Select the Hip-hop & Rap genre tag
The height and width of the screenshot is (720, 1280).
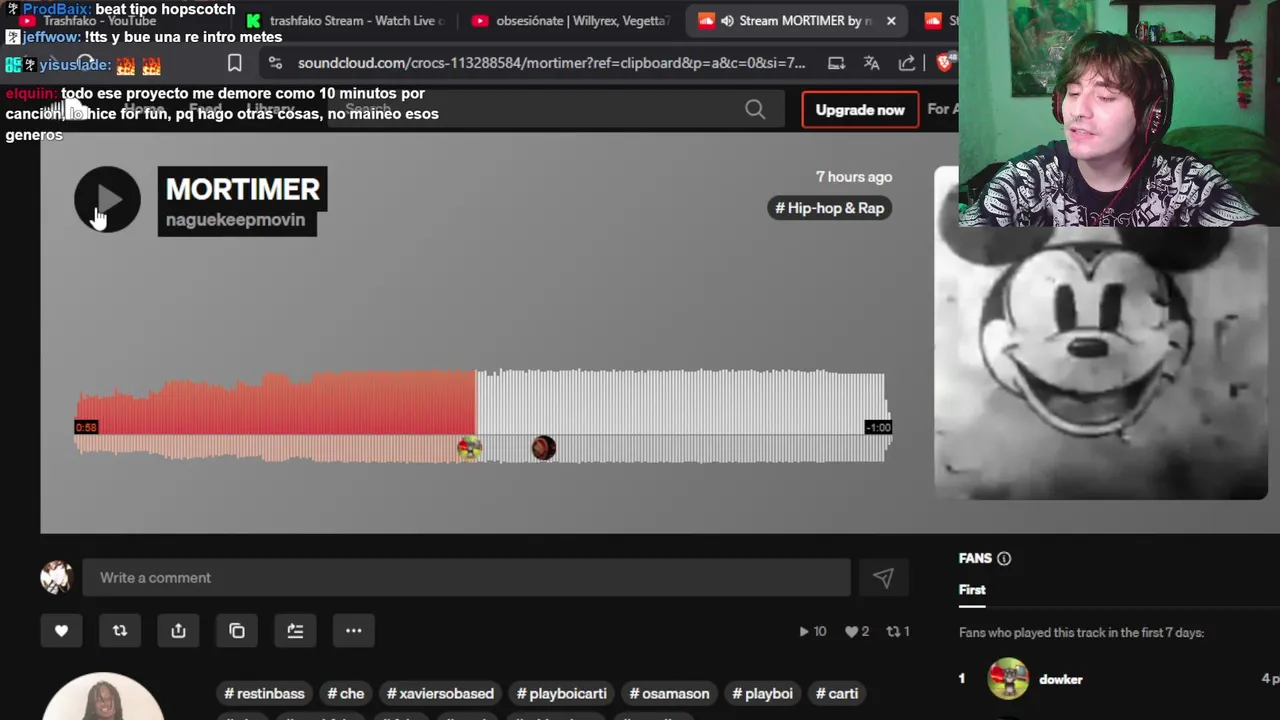[x=830, y=208]
